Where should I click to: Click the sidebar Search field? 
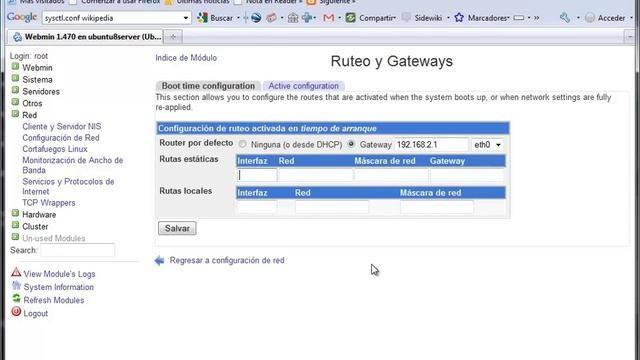tap(78, 250)
